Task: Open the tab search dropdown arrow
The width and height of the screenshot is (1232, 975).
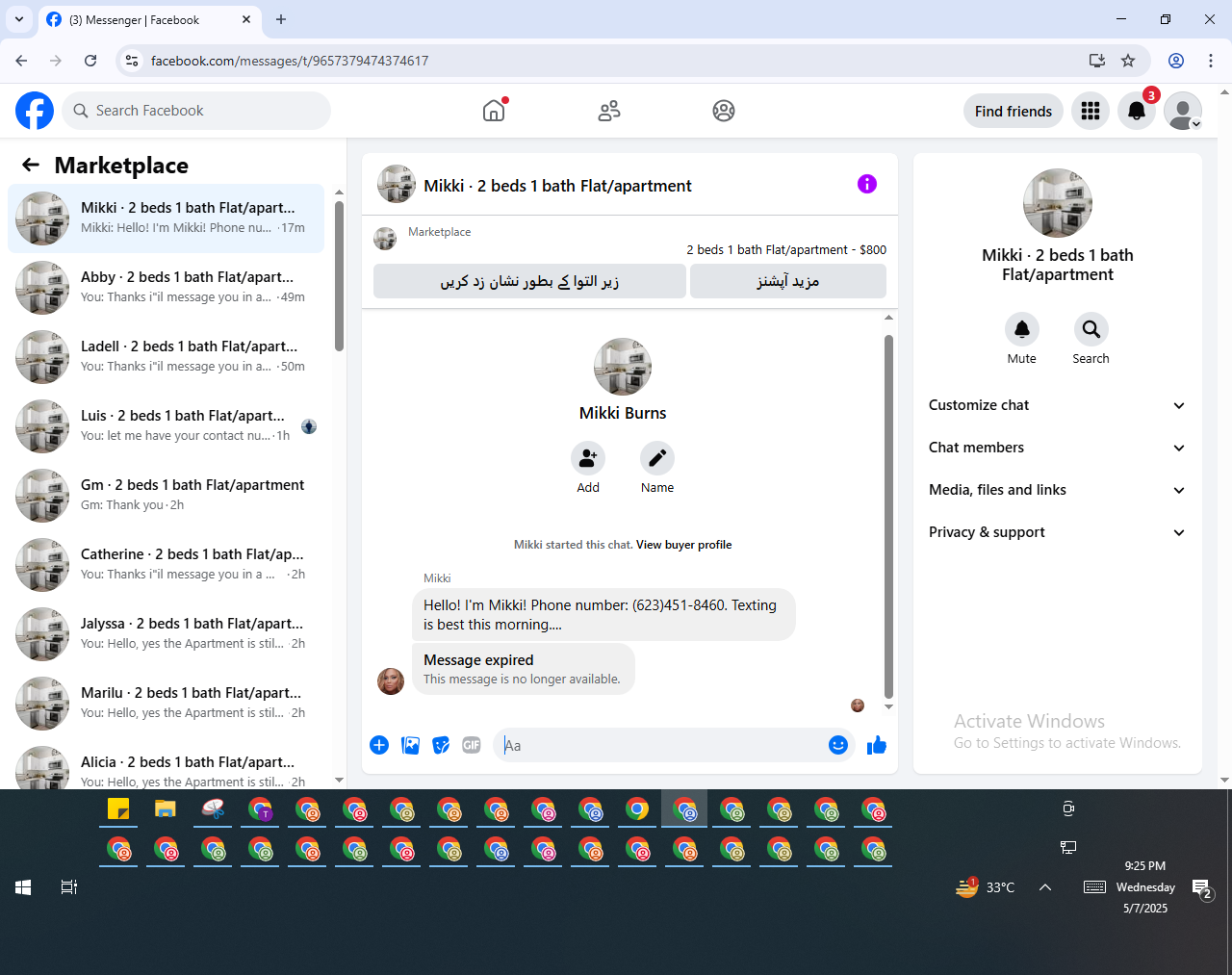Action: [x=19, y=19]
